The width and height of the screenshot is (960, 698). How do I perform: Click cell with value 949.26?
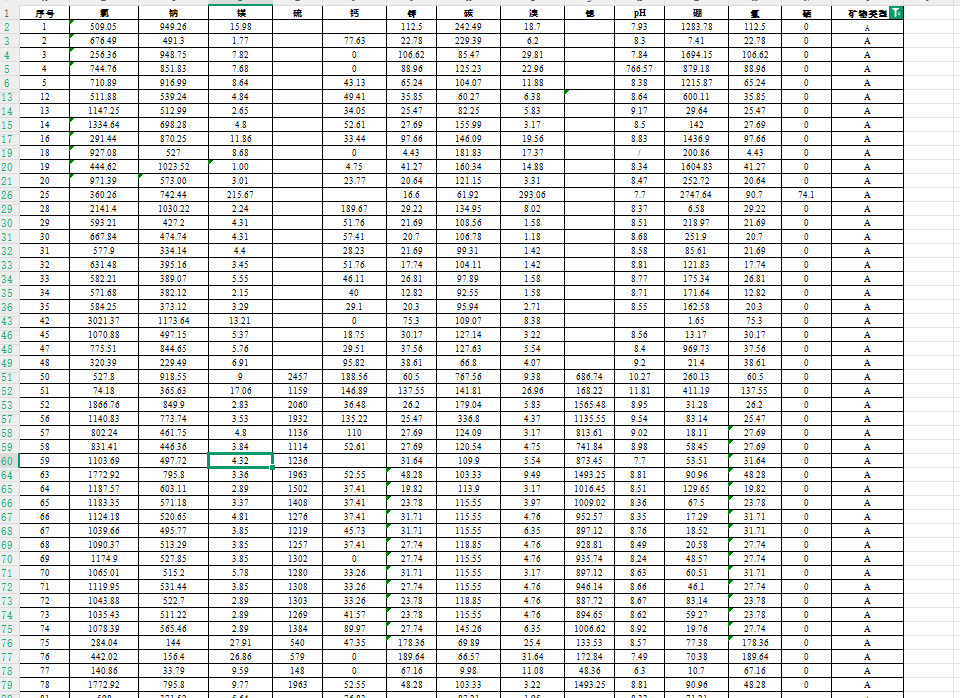pos(173,27)
